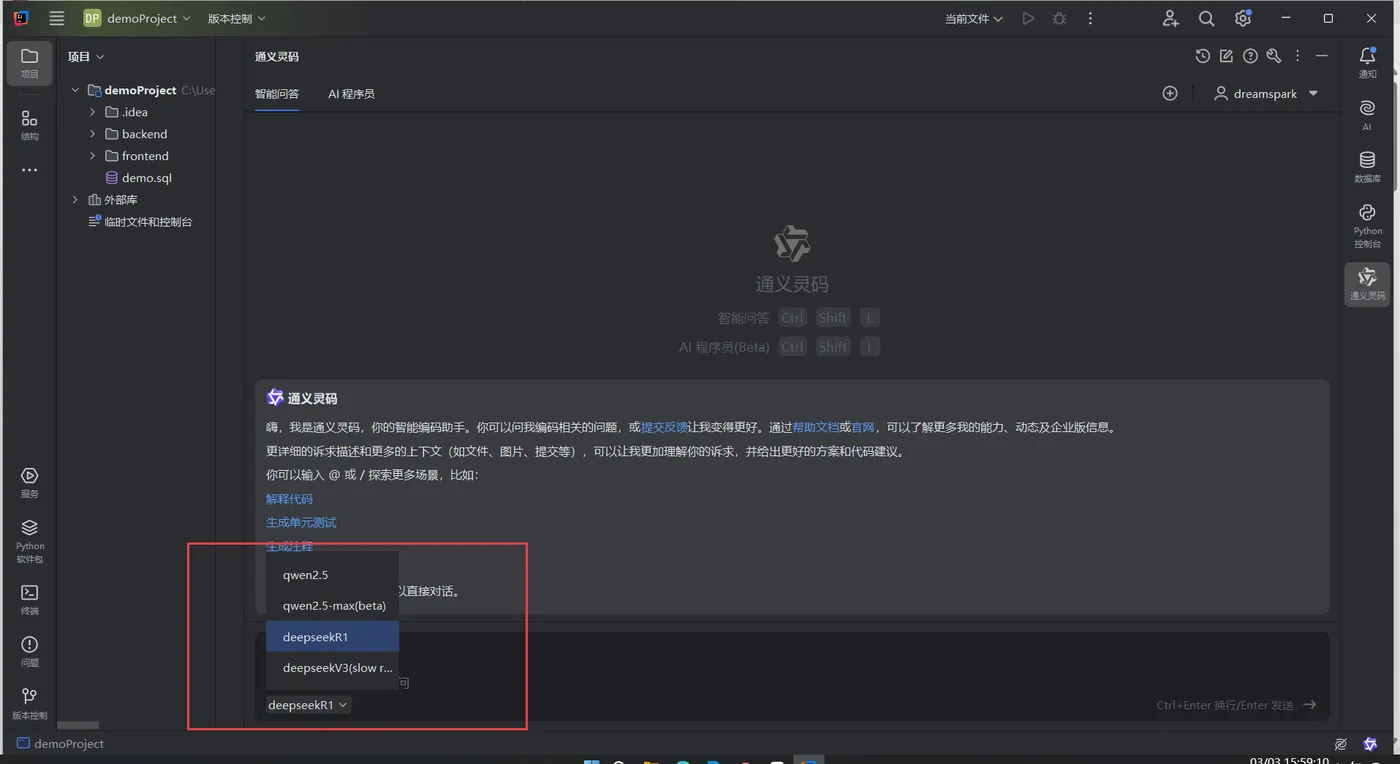The width and height of the screenshot is (1400, 764).
Task: Open the 版本控制 dropdown in the title bar
Action: coord(237,18)
